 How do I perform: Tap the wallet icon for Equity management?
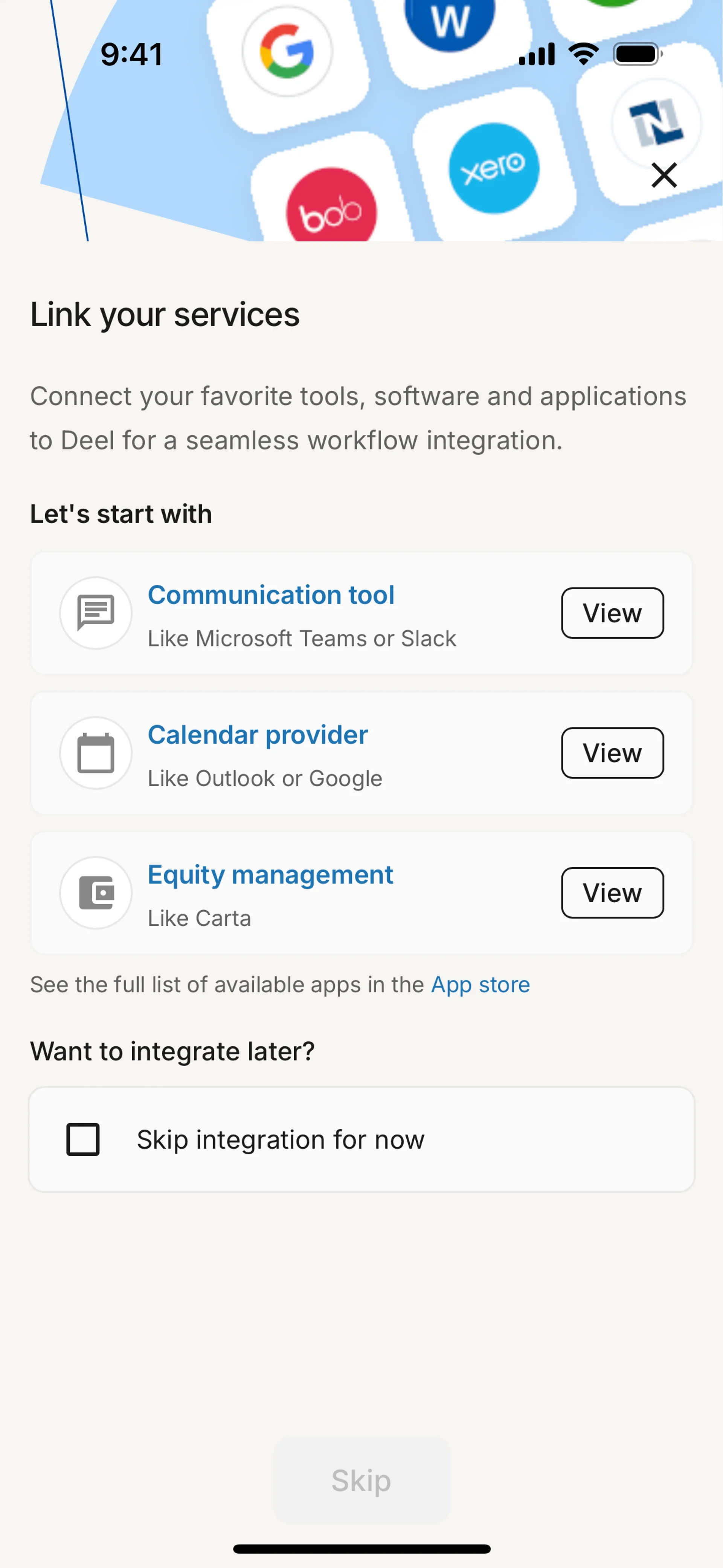[x=96, y=893]
